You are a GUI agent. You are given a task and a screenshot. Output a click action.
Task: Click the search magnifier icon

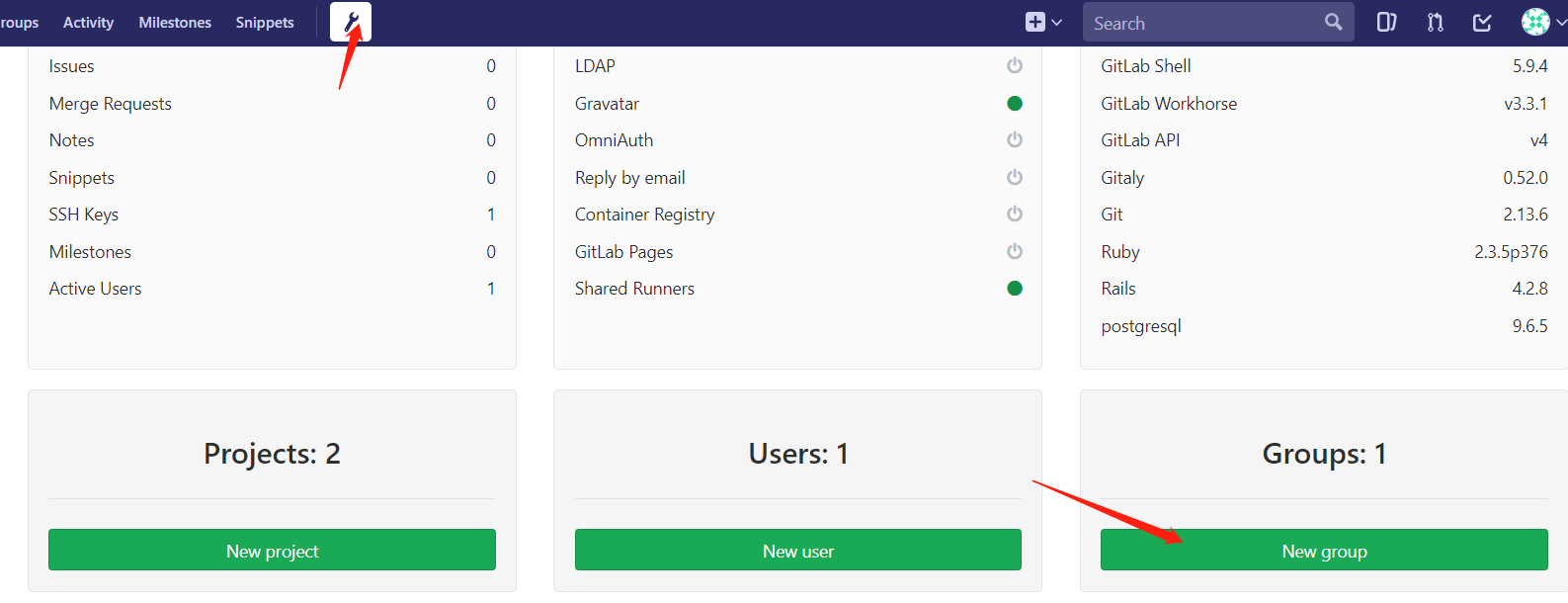pos(1333,22)
